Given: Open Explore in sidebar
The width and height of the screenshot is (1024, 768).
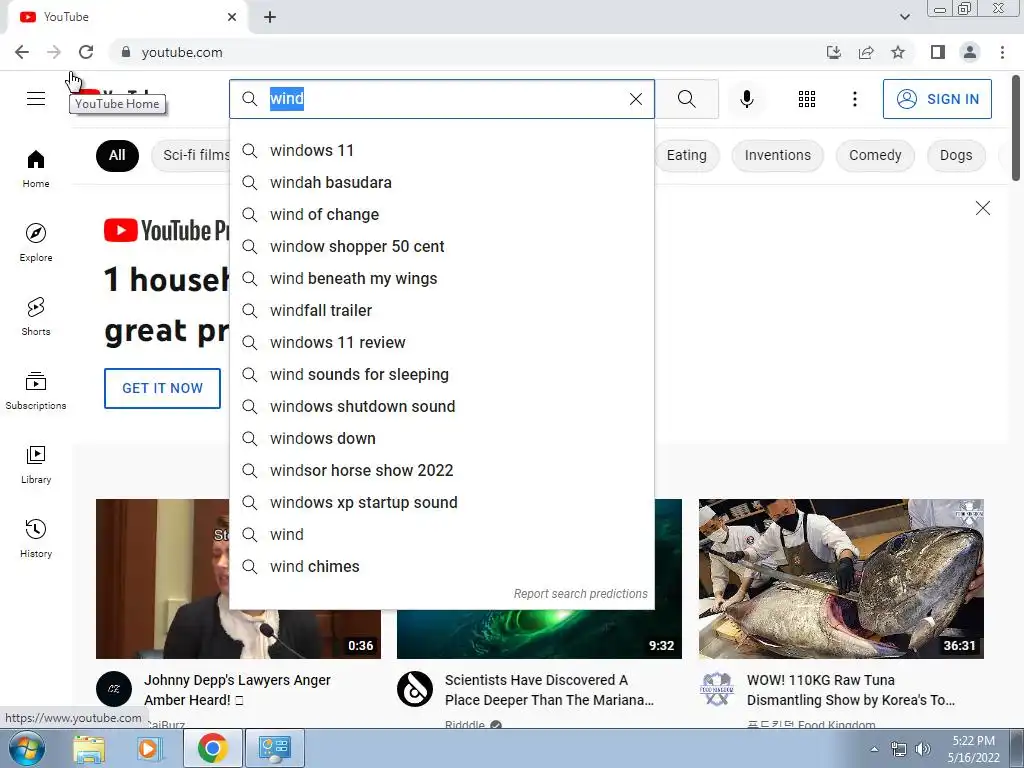Looking at the screenshot, I should [x=36, y=242].
